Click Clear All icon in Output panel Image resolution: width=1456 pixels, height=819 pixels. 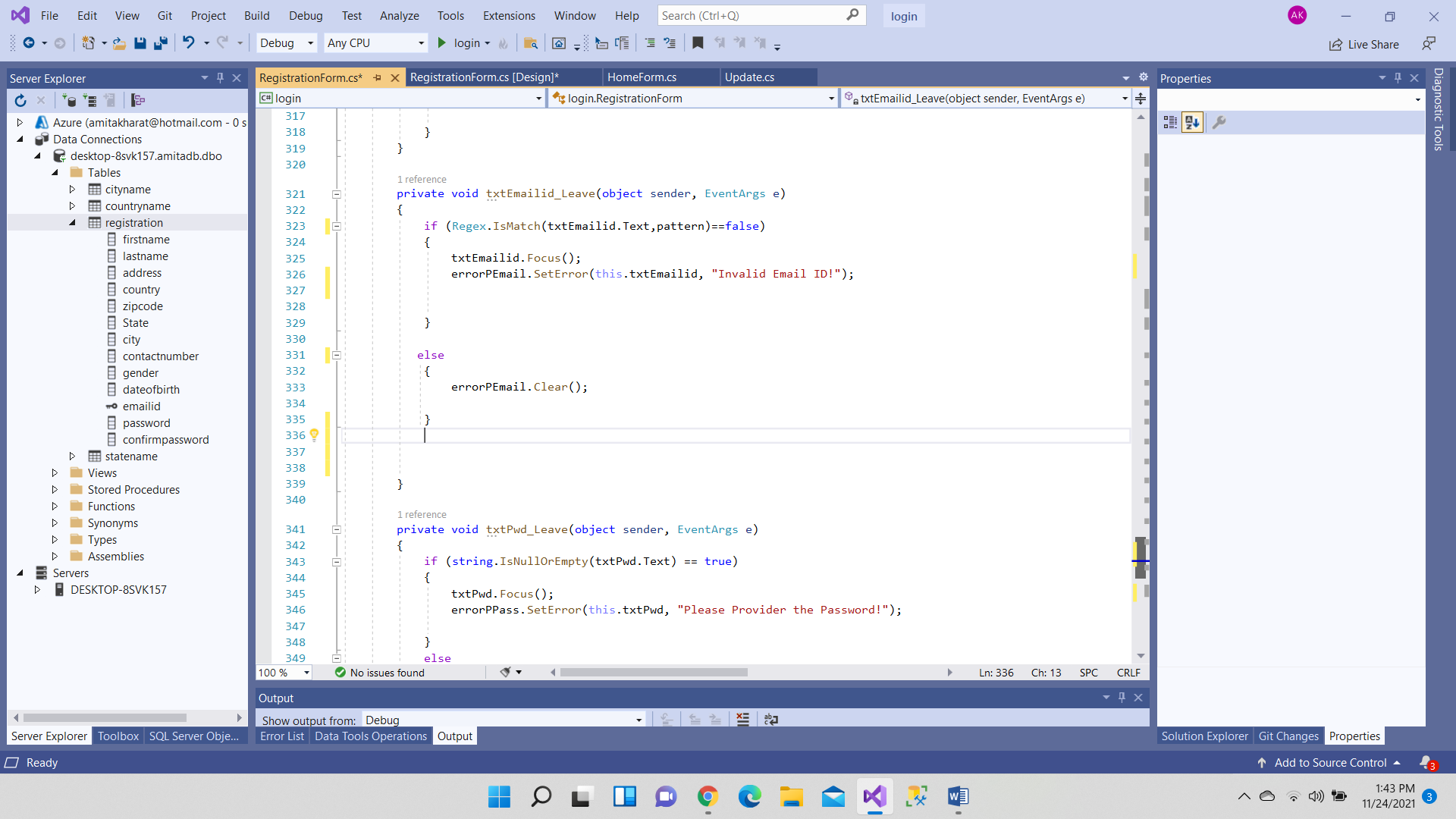tap(742, 720)
